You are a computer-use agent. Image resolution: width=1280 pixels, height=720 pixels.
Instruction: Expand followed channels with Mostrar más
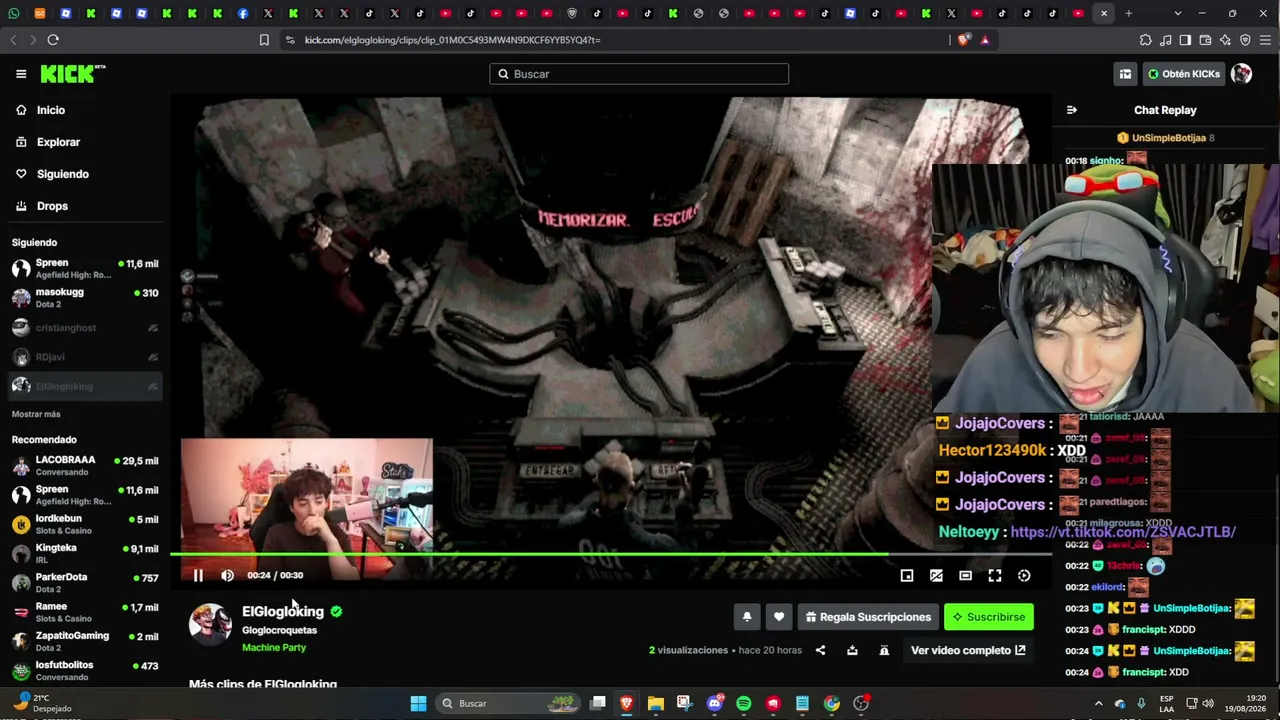[x=36, y=414]
